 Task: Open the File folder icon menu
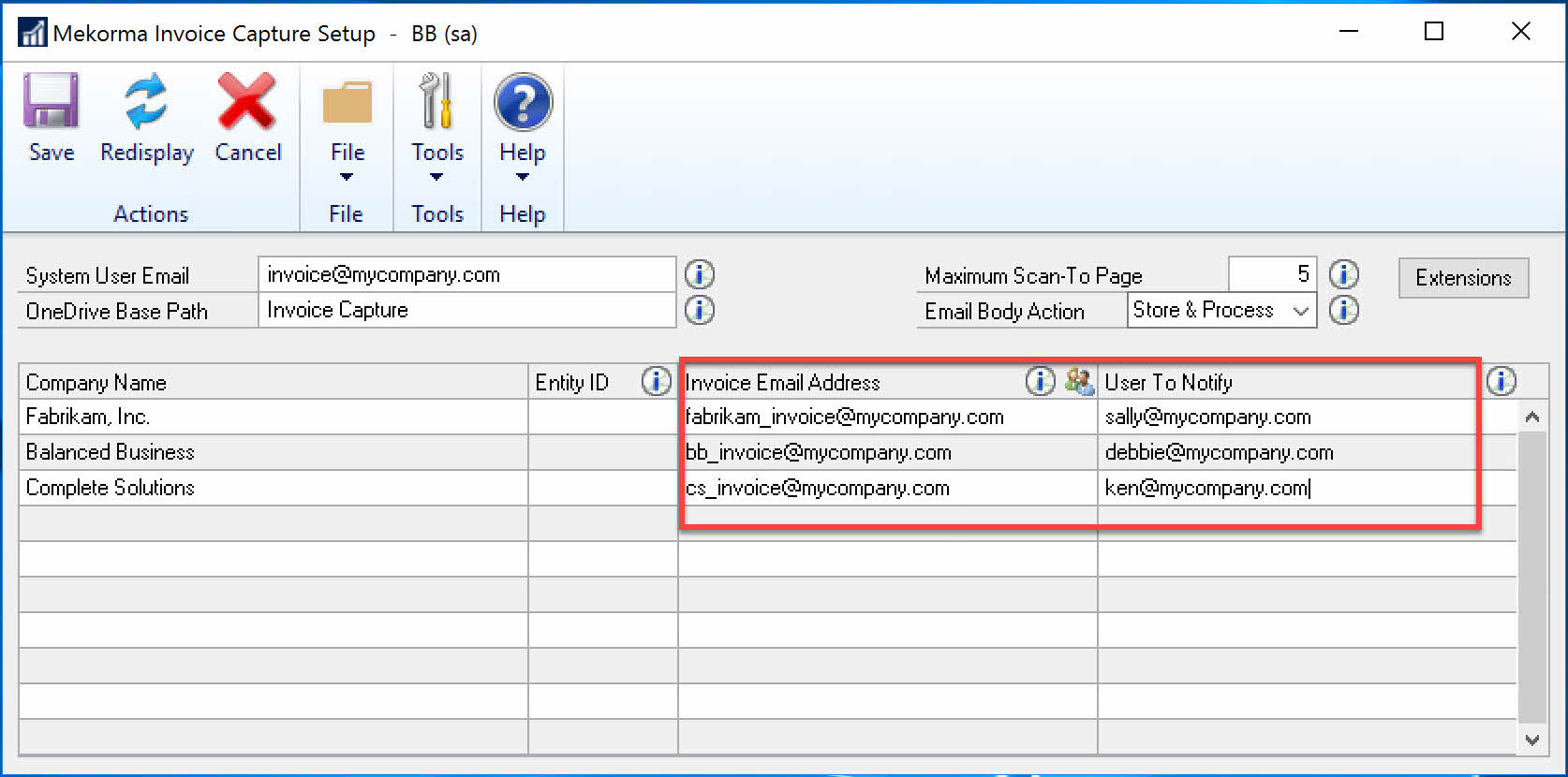[x=348, y=103]
